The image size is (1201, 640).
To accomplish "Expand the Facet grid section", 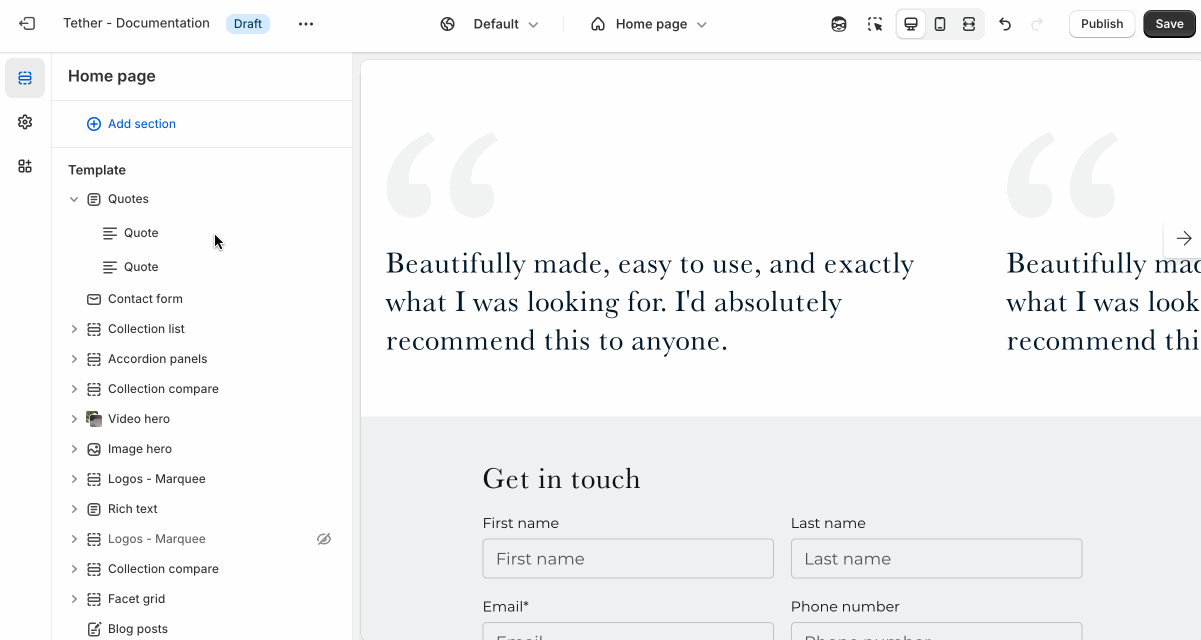I will [x=74, y=599].
